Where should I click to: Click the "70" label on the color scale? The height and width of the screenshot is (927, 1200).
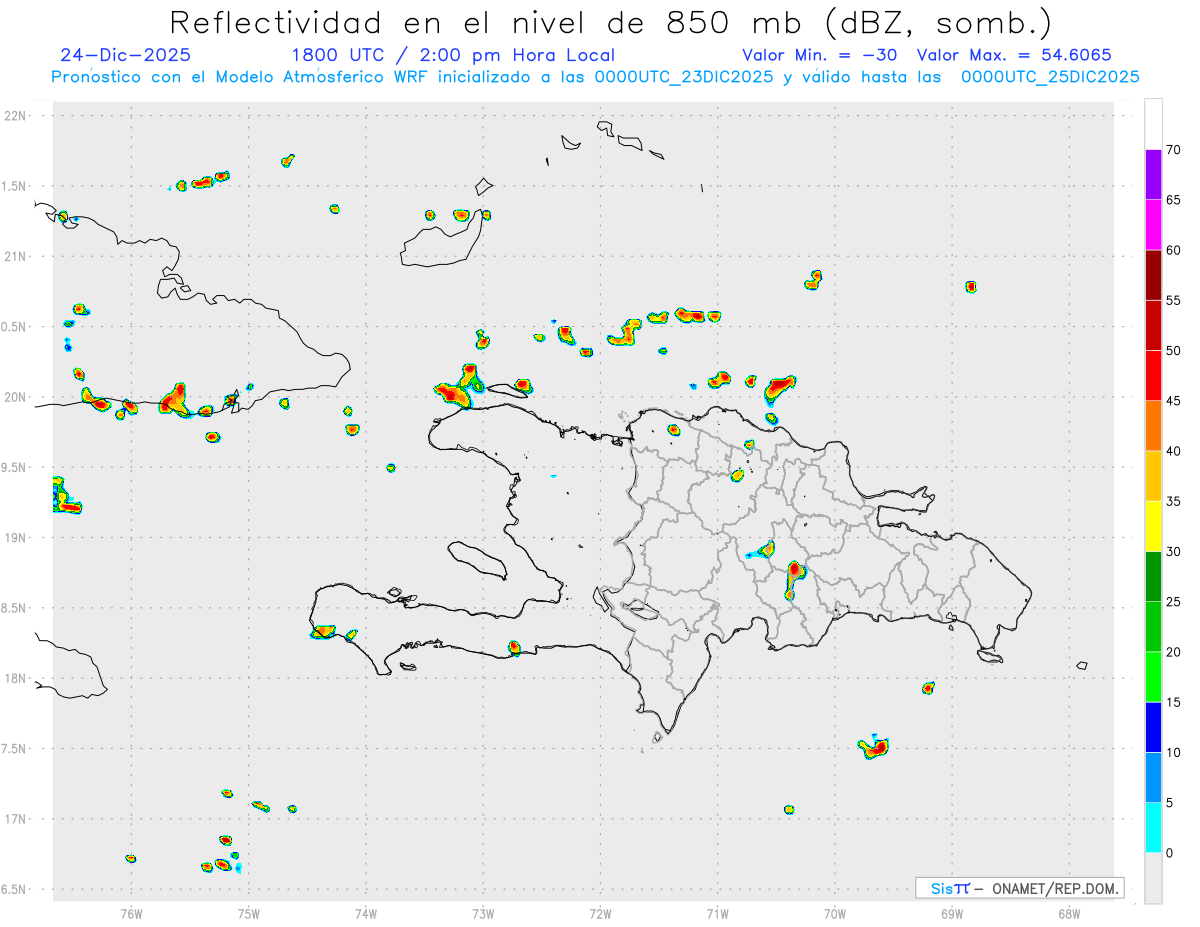click(1174, 150)
